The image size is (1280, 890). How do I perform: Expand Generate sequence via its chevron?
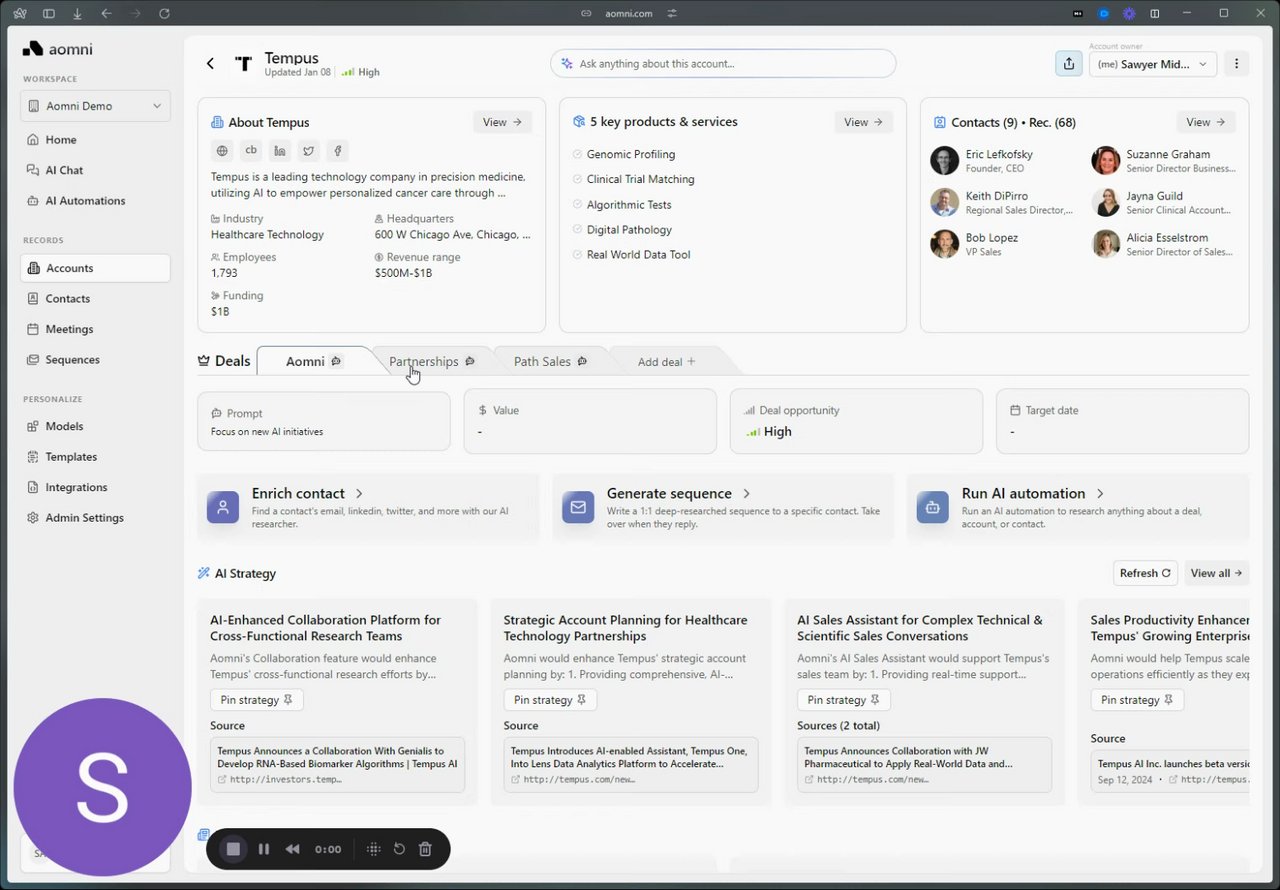coord(747,494)
